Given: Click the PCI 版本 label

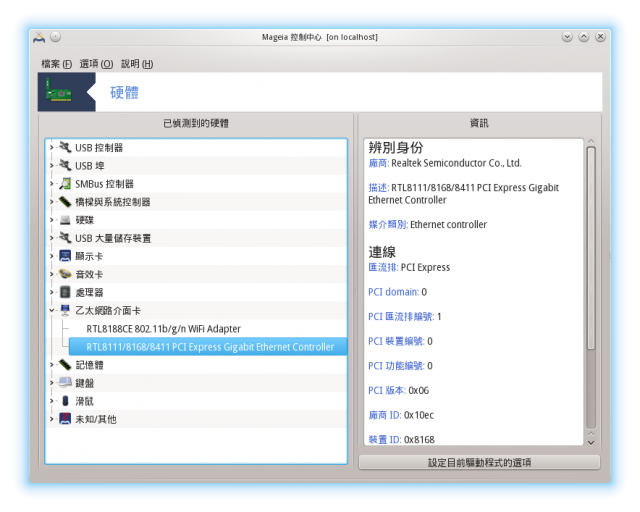Looking at the screenshot, I should point(387,390).
